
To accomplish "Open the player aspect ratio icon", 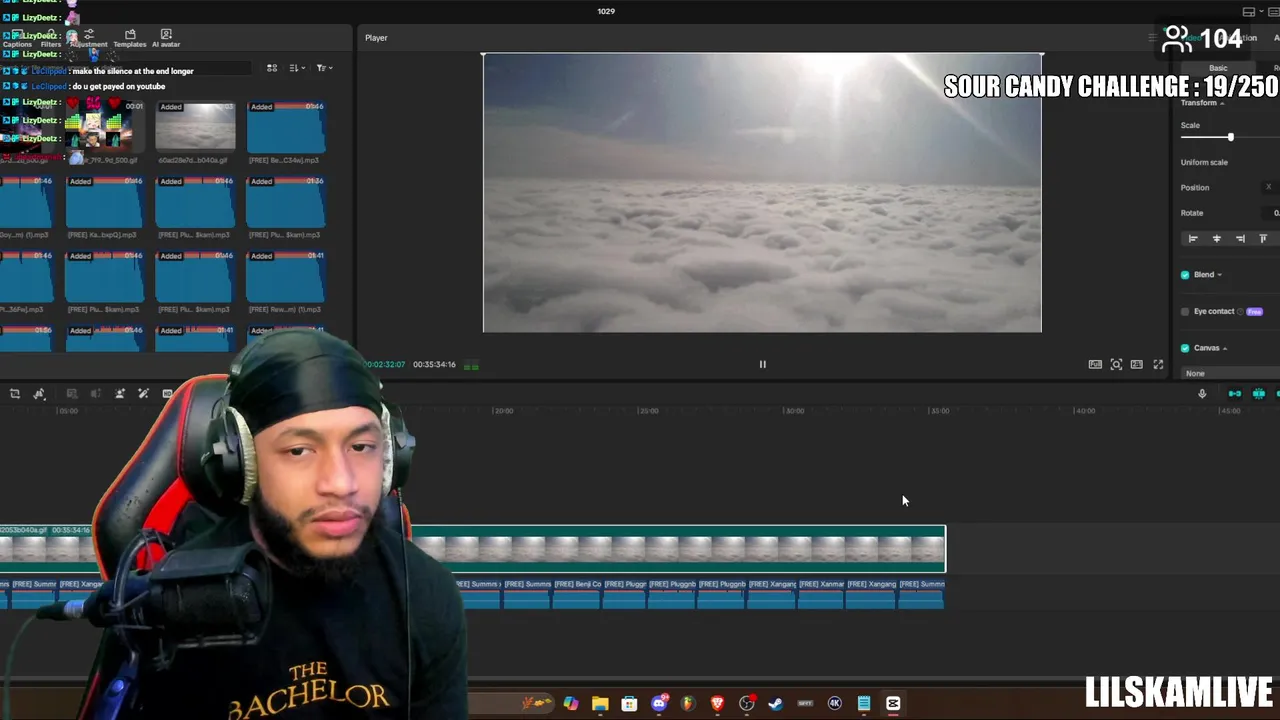I will coord(1137,365).
